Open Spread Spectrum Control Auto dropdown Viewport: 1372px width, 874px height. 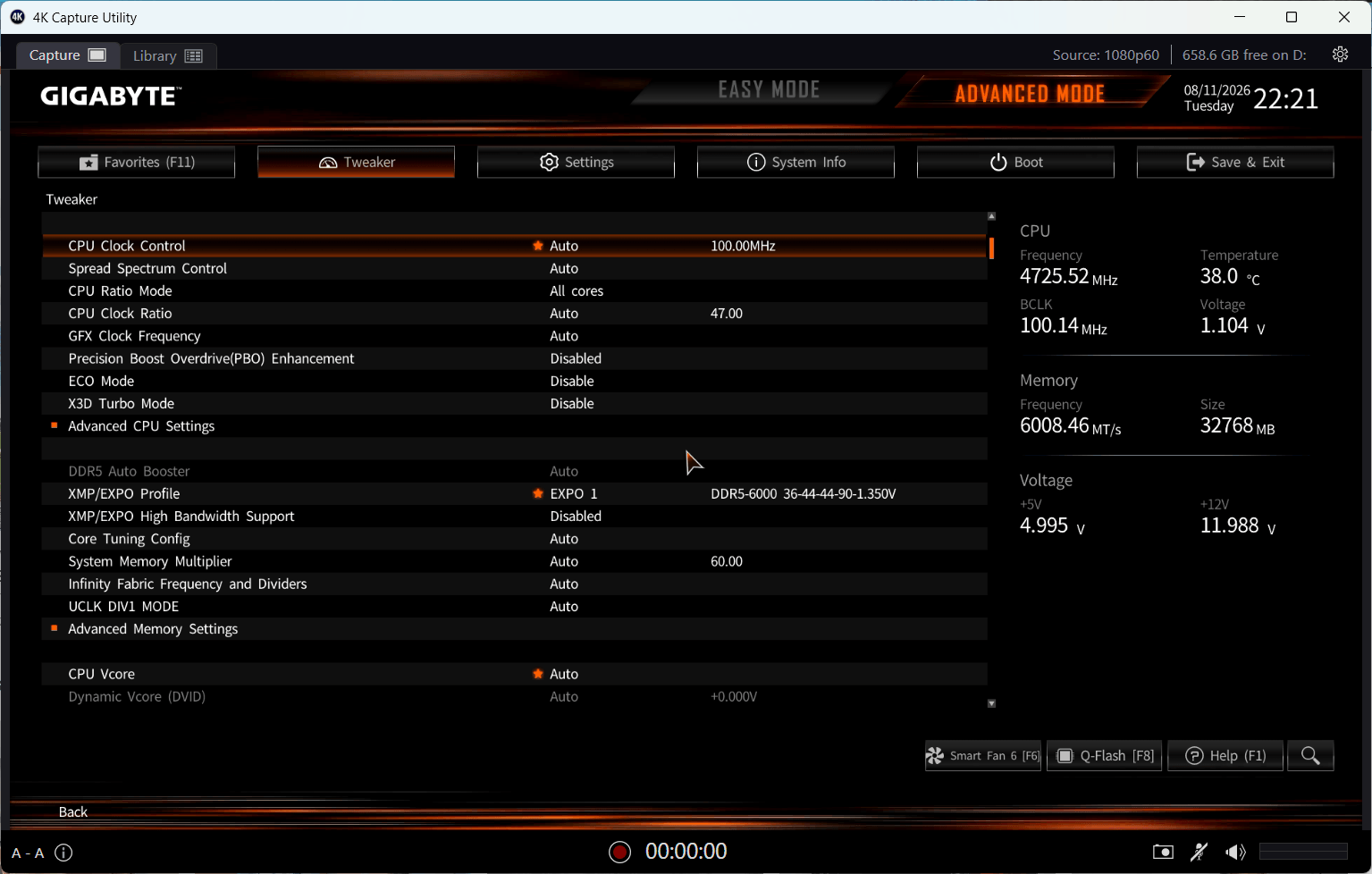[564, 268]
